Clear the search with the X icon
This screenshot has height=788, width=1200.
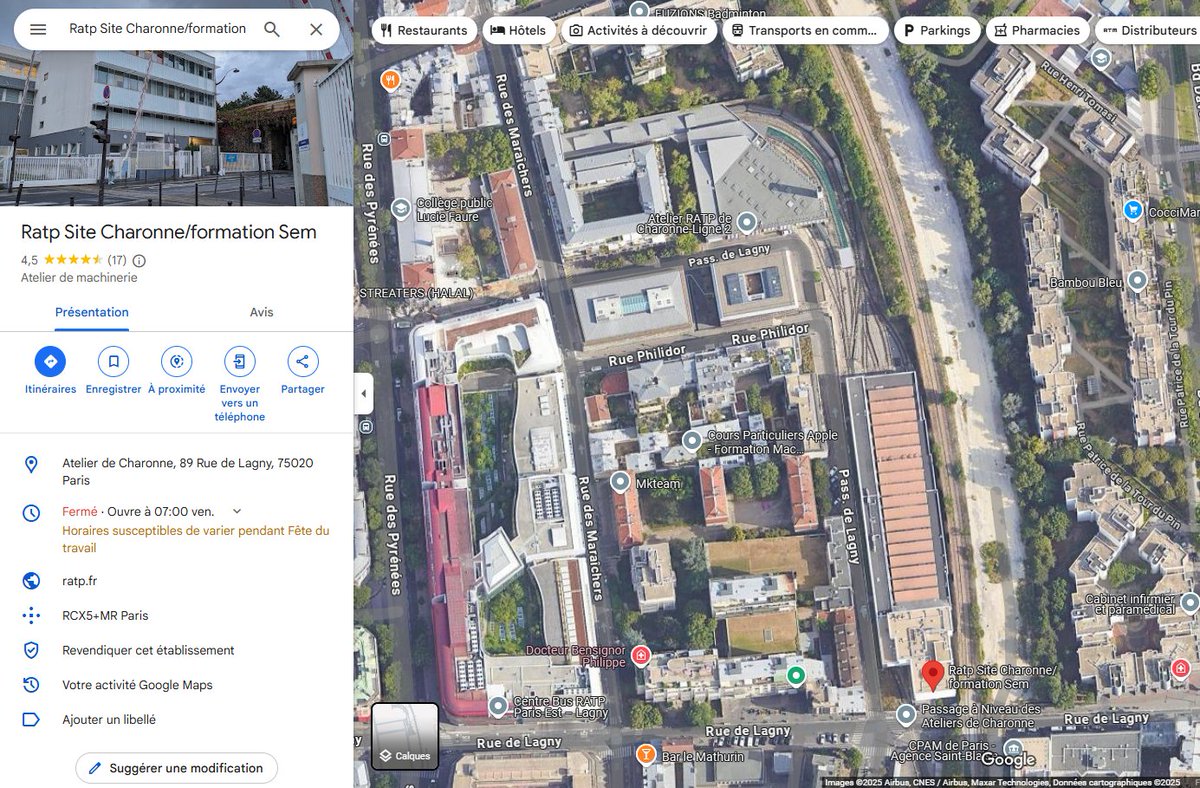[x=316, y=29]
